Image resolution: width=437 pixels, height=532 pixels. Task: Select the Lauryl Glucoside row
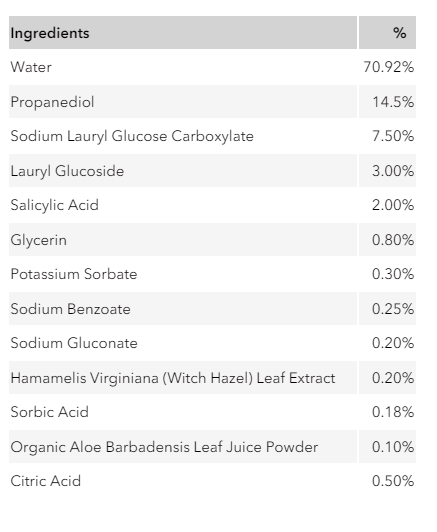[212, 171]
